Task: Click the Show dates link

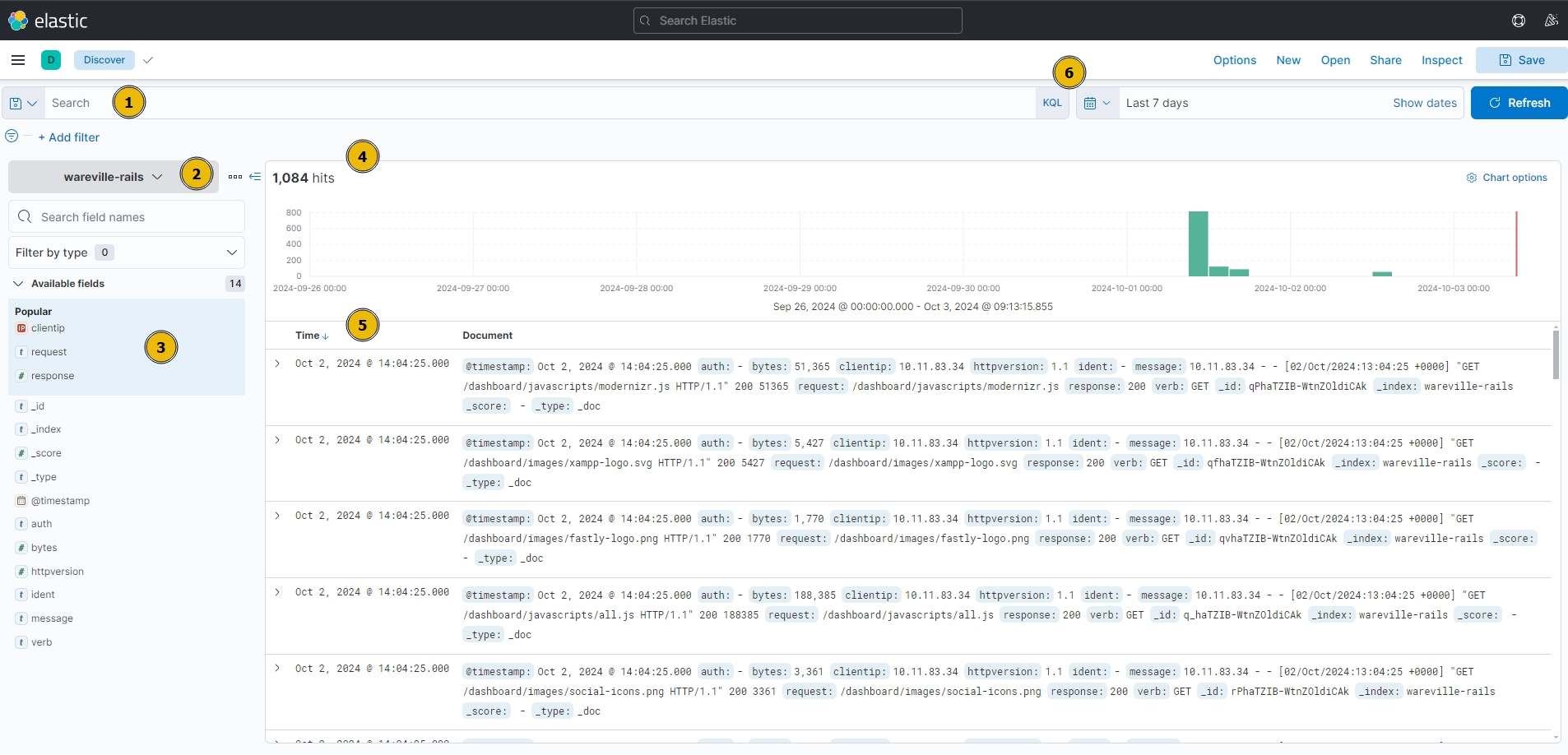Action: [x=1424, y=103]
